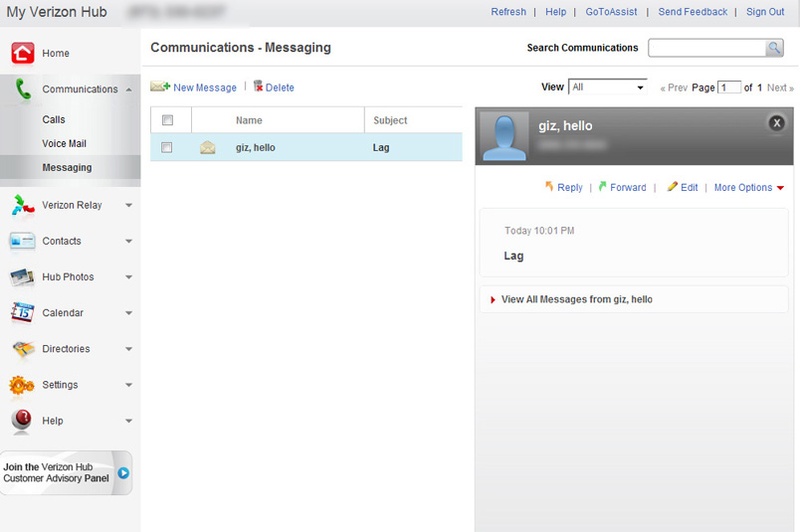Expand the Verizon Relay arrow
Image resolution: width=800 pixels, height=532 pixels.
pyautogui.click(x=129, y=205)
